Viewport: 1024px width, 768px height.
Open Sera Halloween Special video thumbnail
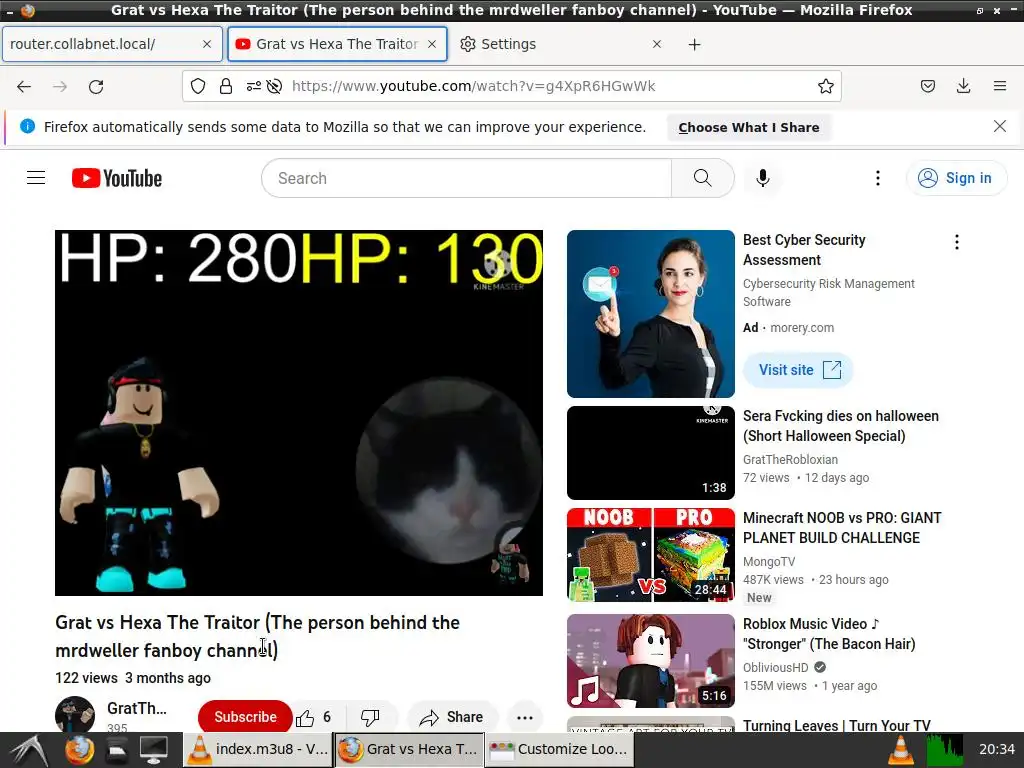(650, 453)
